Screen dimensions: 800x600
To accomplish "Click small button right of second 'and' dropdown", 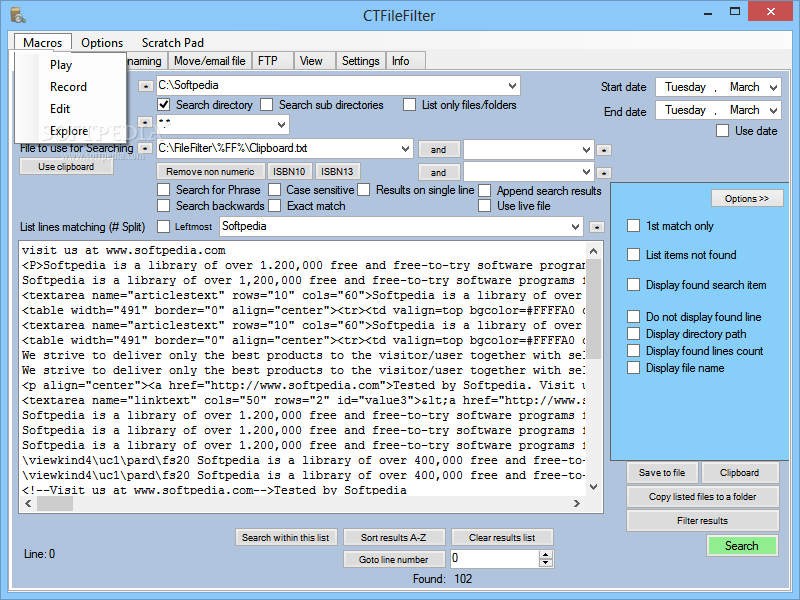I will click(x=604, y=173).
